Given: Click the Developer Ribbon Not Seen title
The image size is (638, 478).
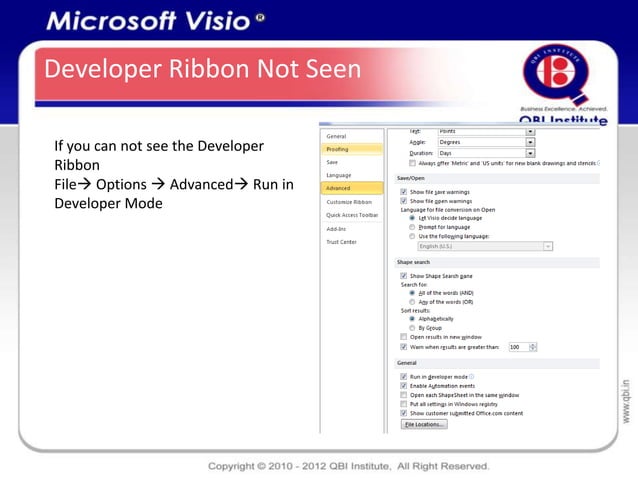Looking at the screenshot, I should [203, 68].
